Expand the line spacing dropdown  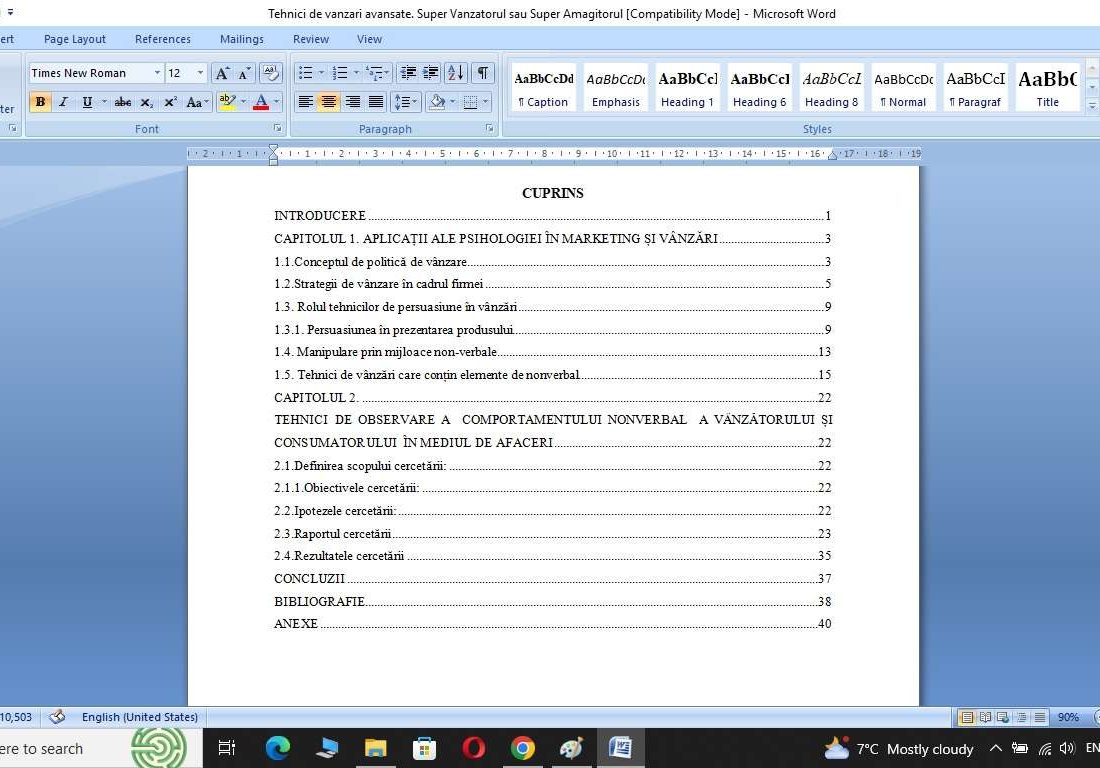coord(415,102)
